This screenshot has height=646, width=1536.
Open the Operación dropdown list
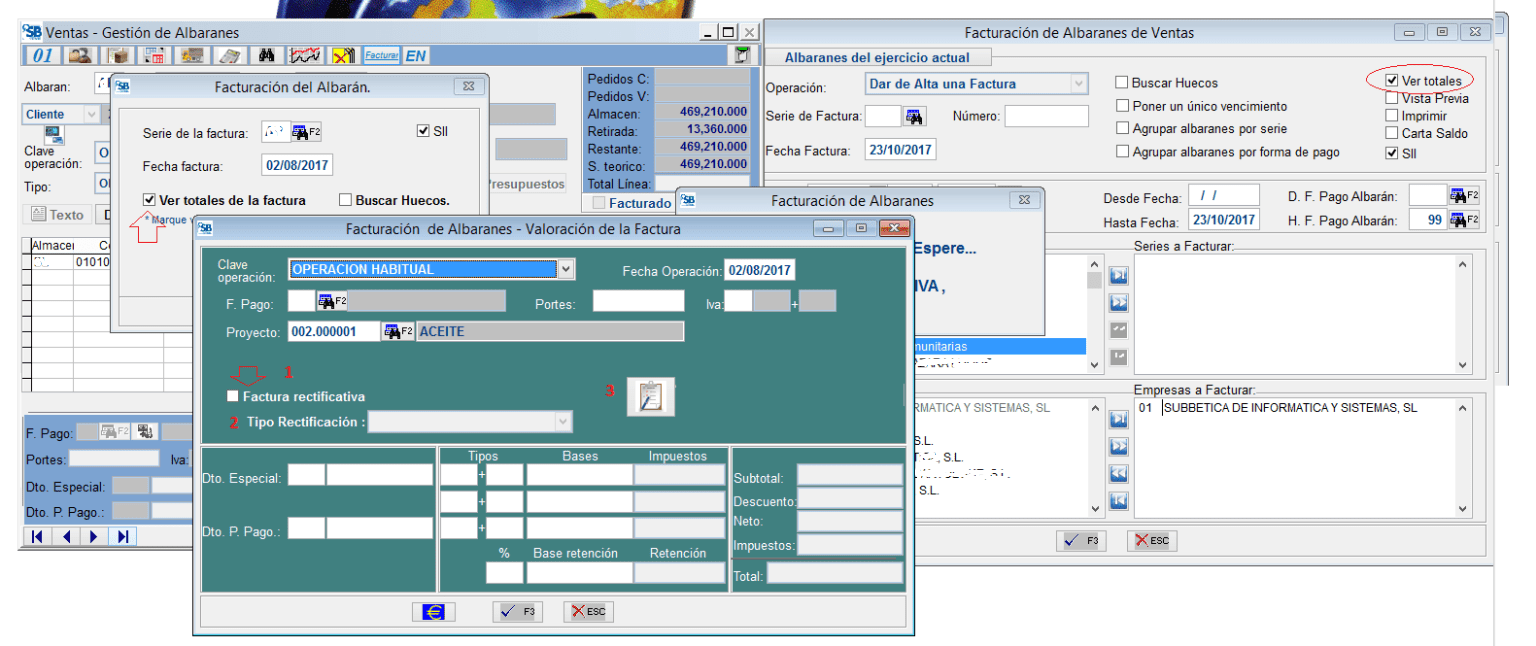1078,84
